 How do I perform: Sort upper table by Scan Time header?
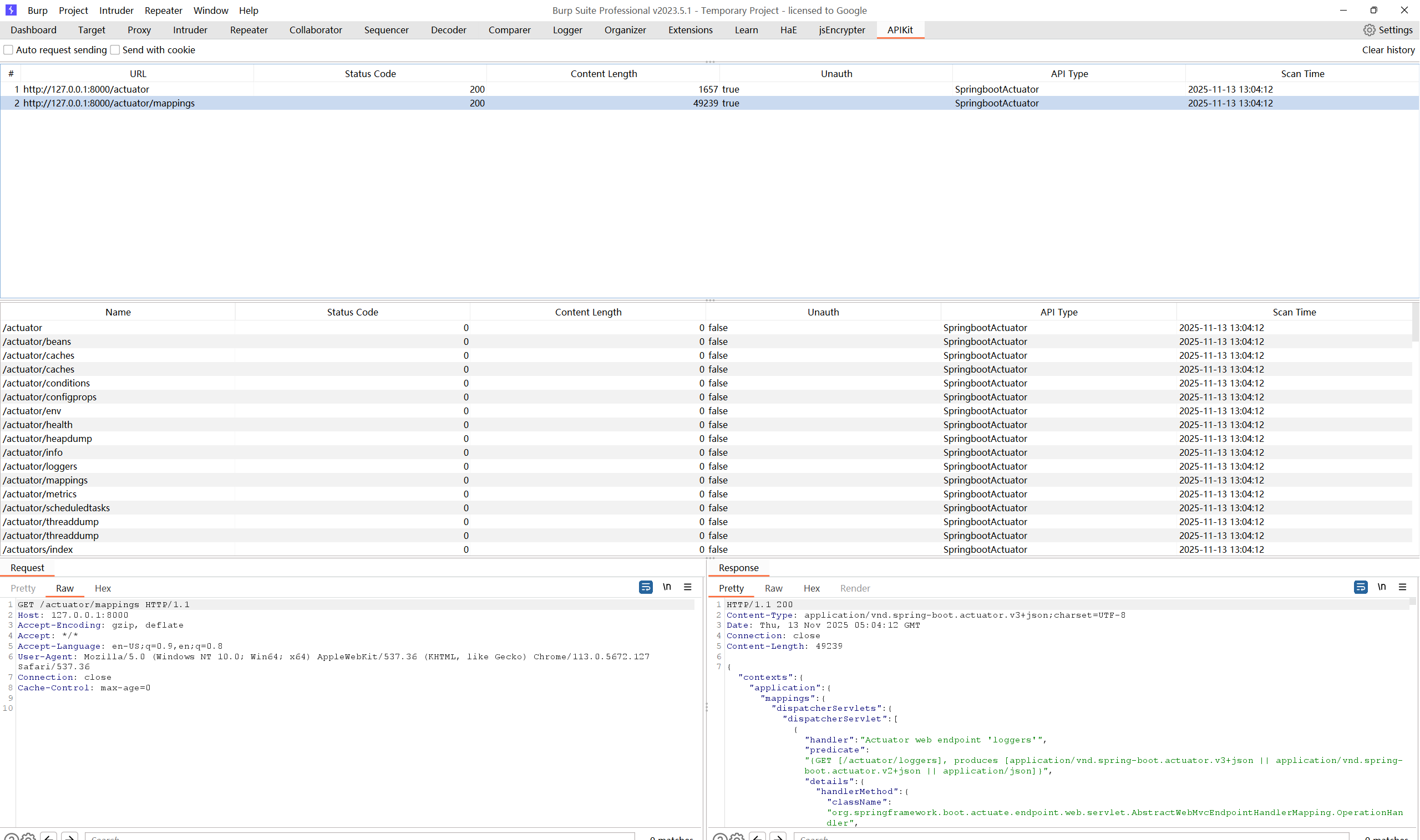(x=1302, y=74)
